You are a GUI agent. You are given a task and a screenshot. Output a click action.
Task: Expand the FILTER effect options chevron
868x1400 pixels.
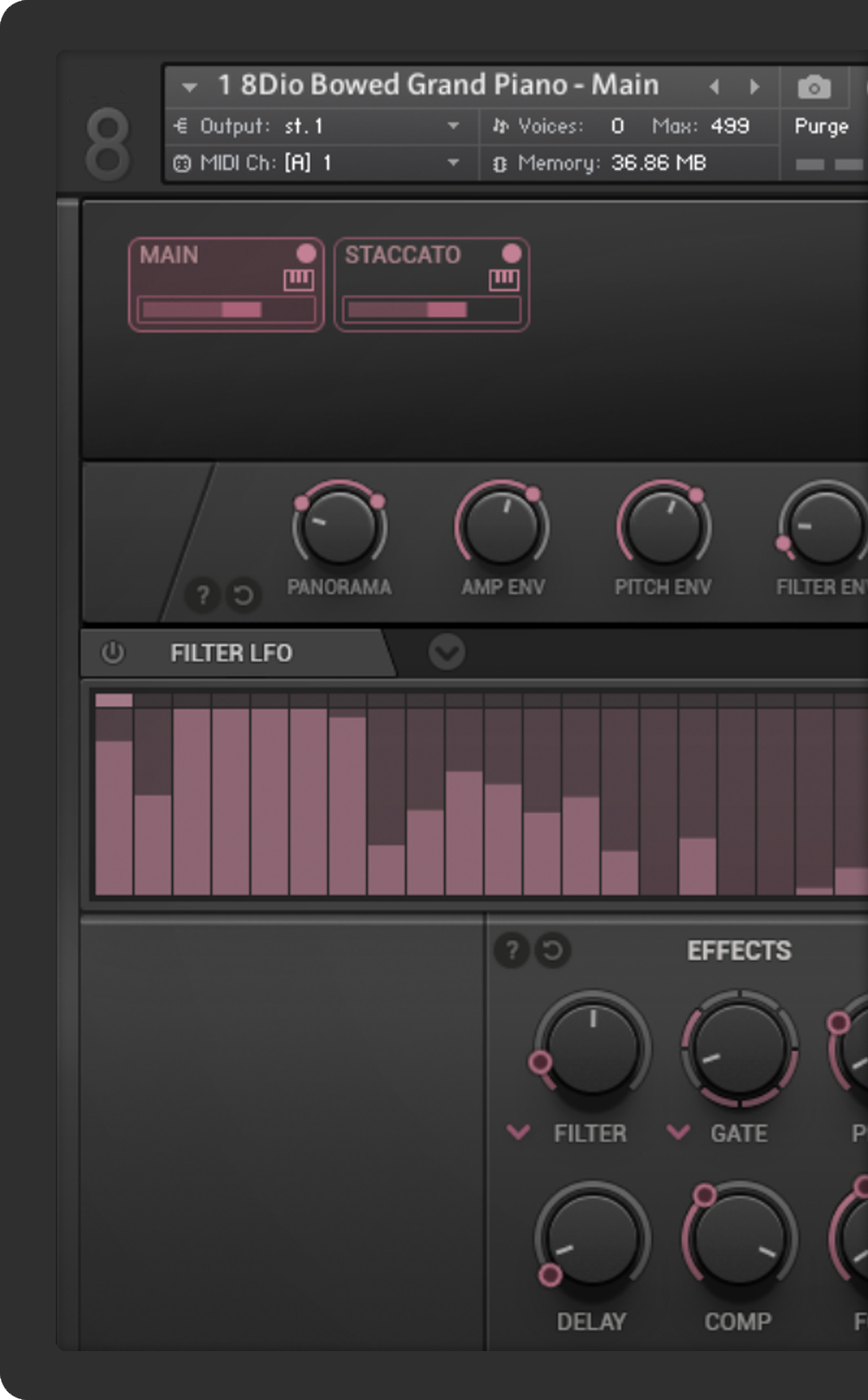(519, 1132)
